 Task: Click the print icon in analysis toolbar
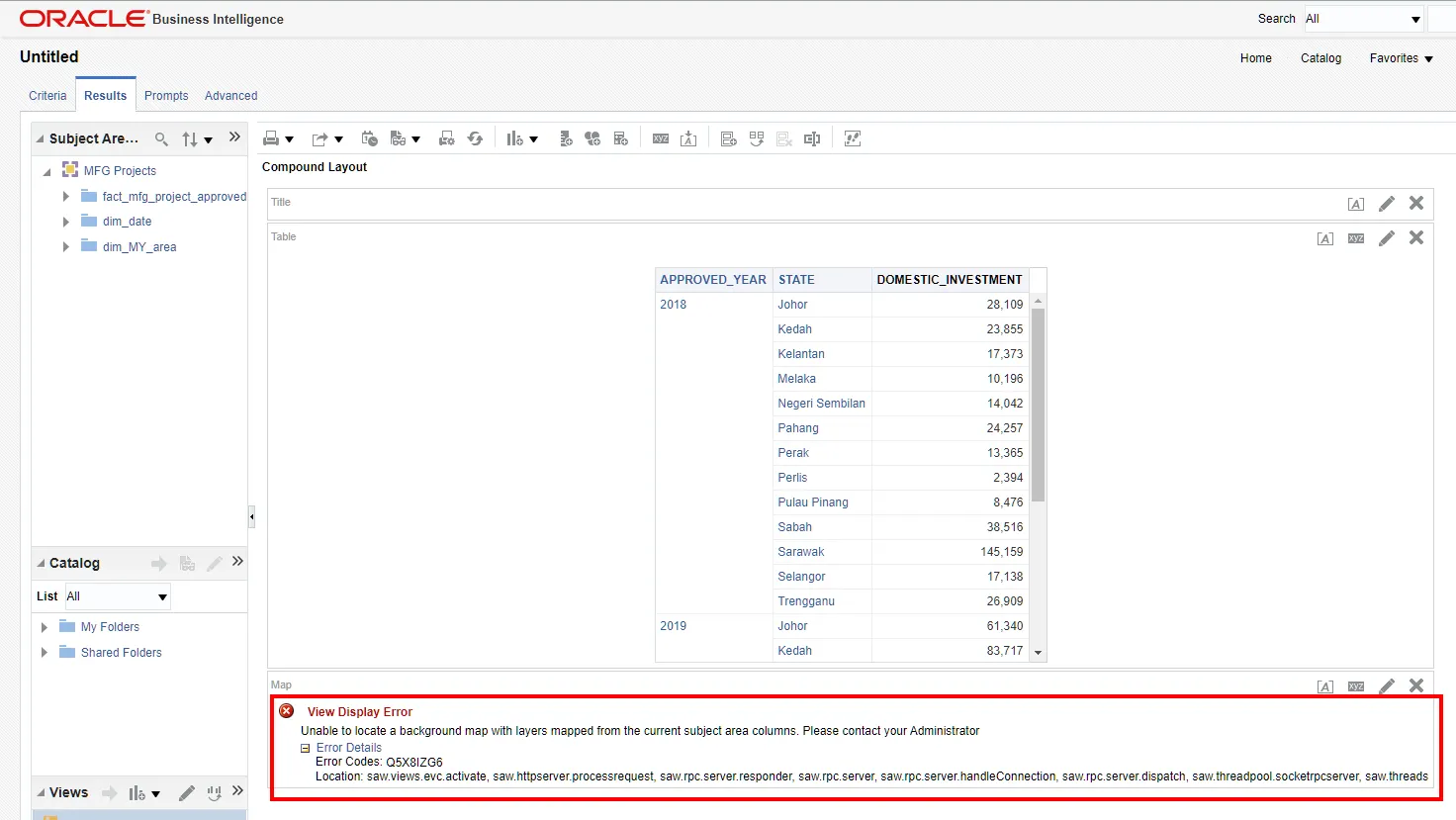[x=271, y=139]
